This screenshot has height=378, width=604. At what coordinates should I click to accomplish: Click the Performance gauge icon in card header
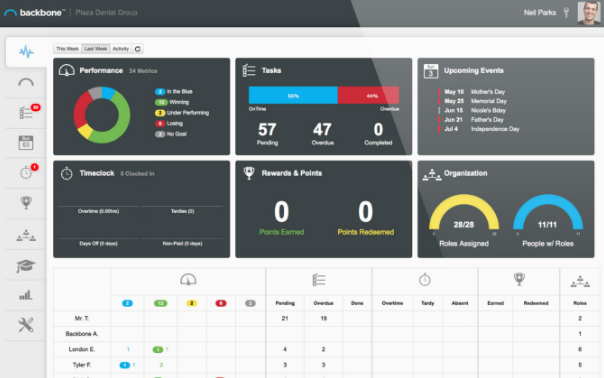coord(67,70)
